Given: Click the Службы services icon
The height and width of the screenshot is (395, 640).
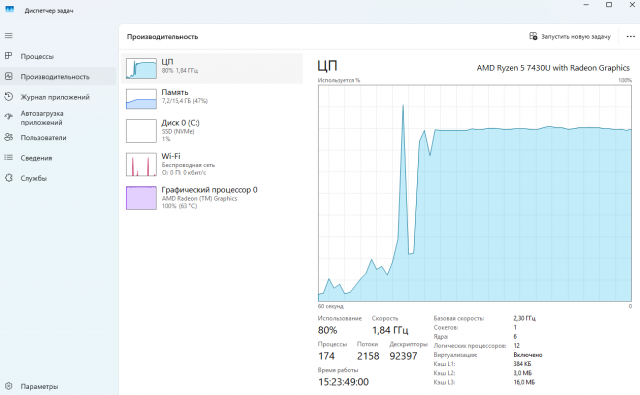Looking at the screenshot, I should pyautogui.click(x=9, y=178).
